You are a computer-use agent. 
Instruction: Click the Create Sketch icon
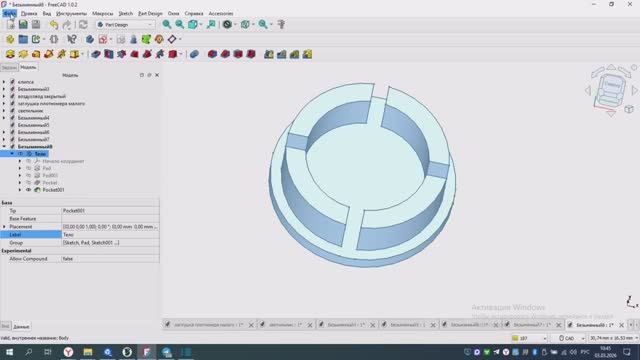(102, 39)
